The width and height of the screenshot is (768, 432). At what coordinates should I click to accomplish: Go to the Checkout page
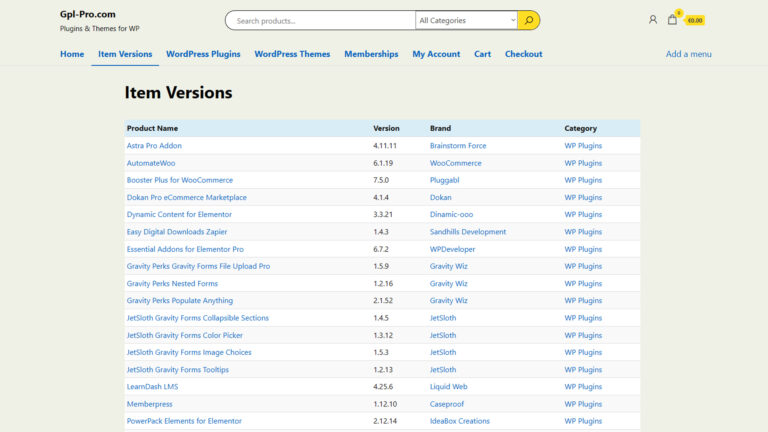523,54
